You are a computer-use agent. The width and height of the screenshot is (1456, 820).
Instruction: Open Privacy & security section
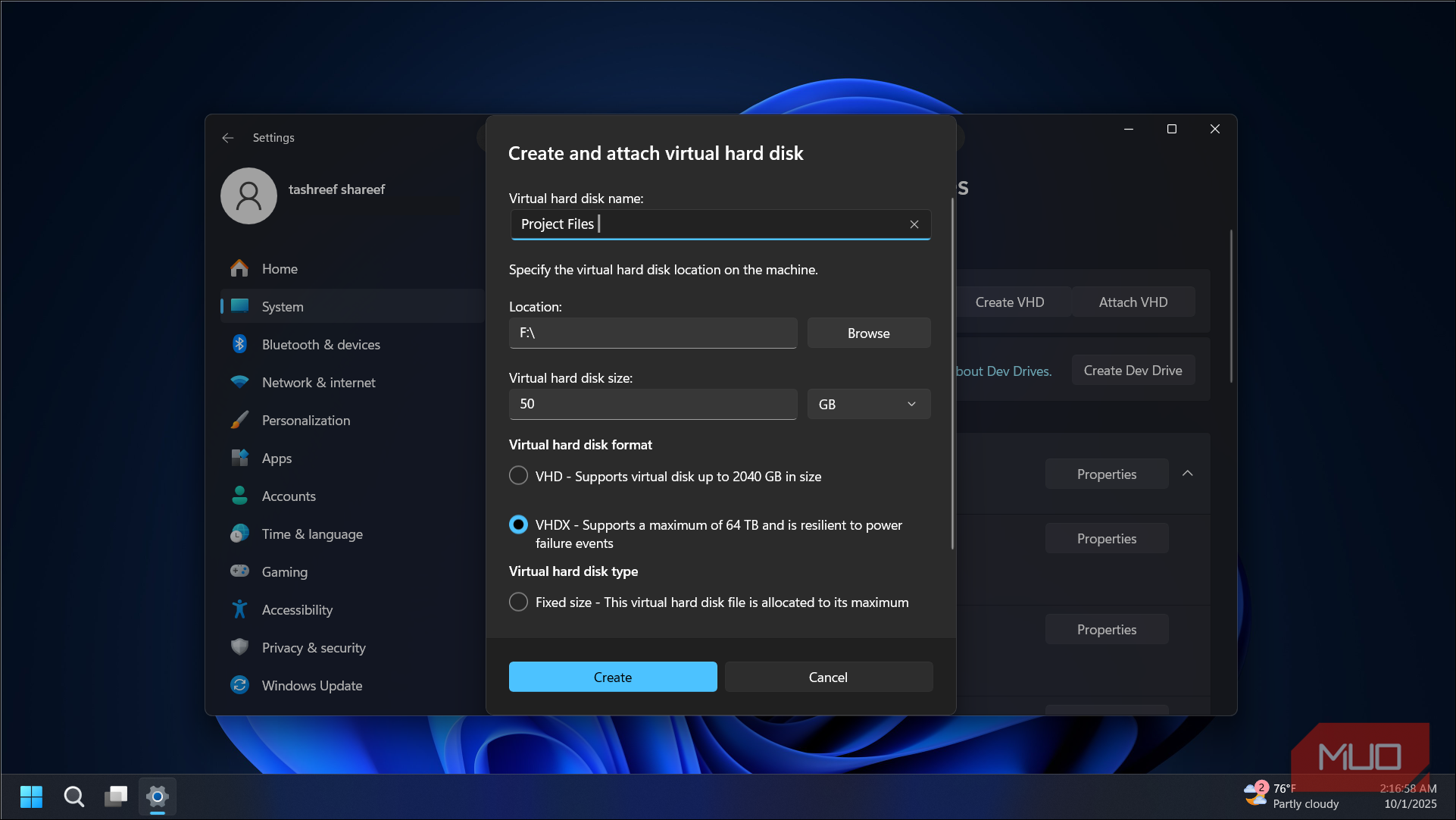[313, 648]
